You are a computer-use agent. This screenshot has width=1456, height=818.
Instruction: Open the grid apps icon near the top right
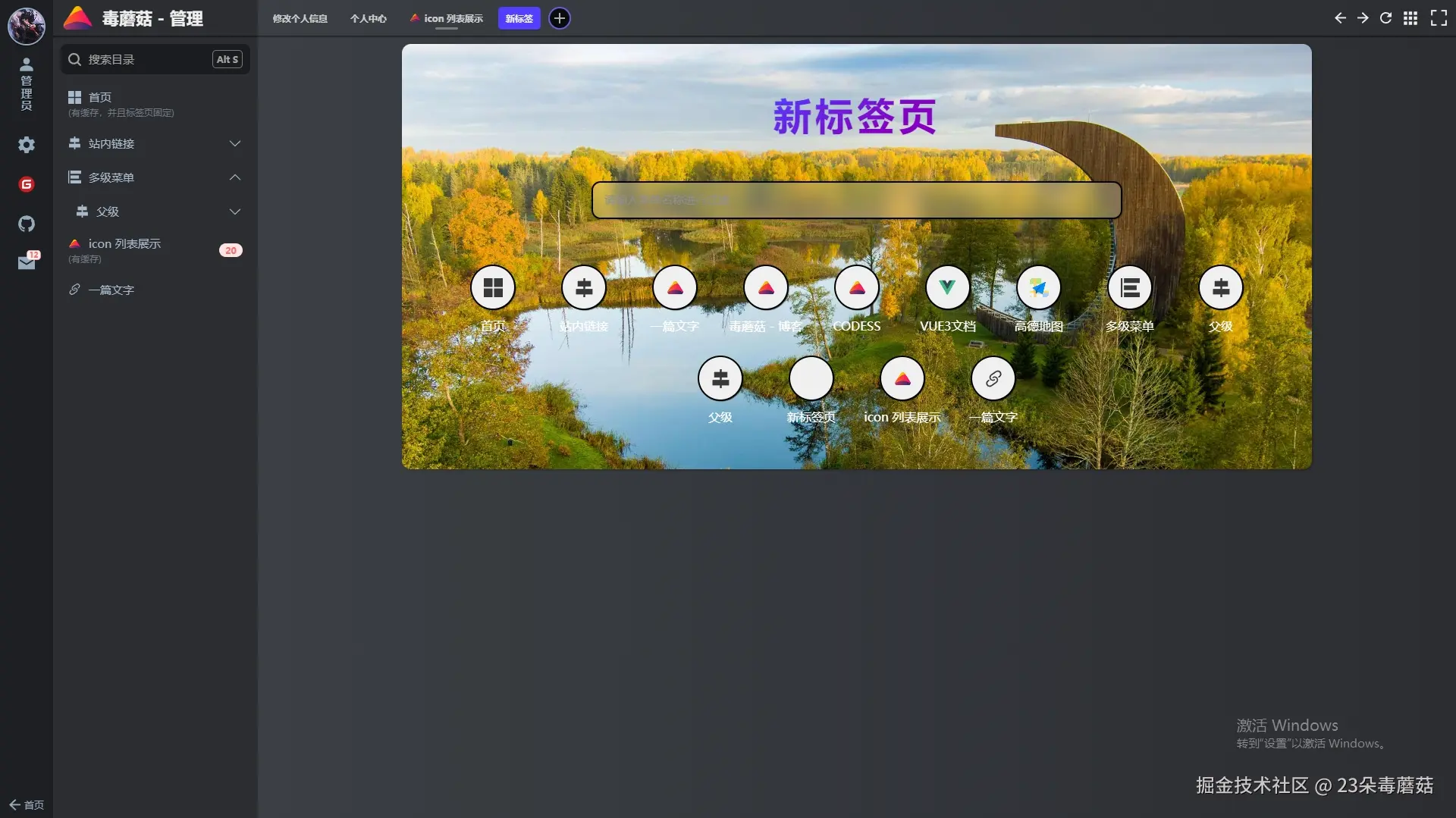point(1411,17)
